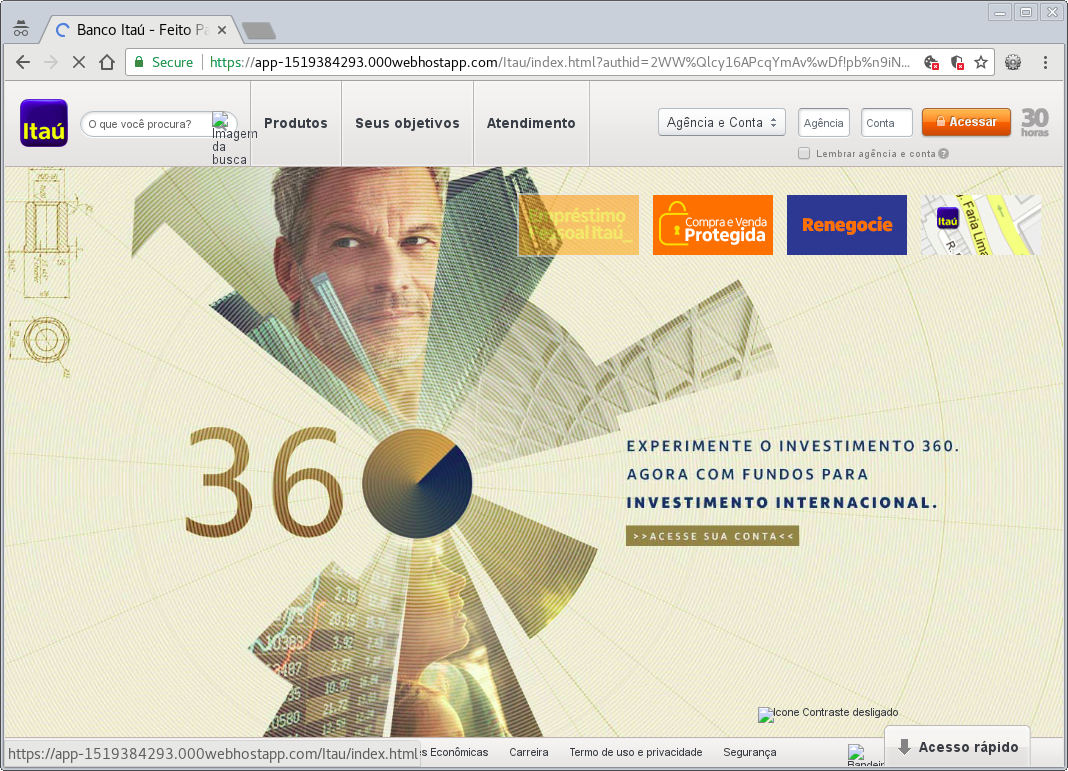Image resolution: width=1068 pixels, height=771 pixels.
Task: Close the Banco Itaú tab
Action: (x=222, y=30)
